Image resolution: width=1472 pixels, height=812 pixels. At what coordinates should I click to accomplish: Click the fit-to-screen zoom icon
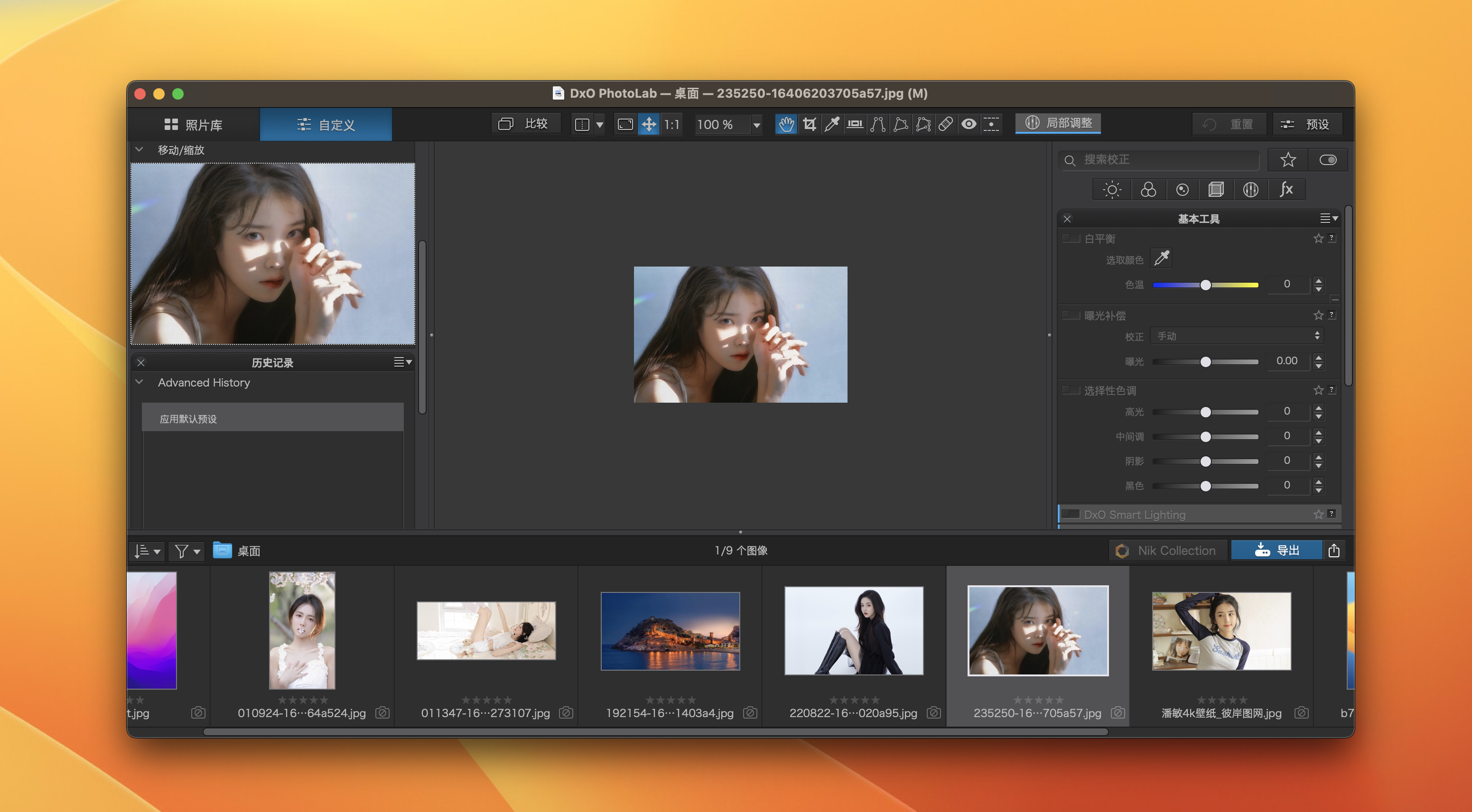pyautogui.click(x=625, y=124)
